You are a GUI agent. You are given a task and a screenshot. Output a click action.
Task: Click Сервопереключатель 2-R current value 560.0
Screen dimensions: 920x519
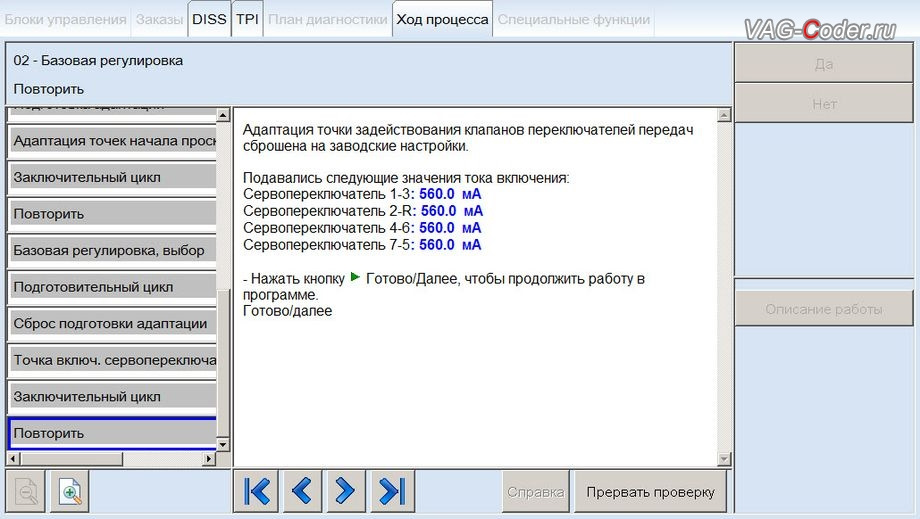tap(438, 211)
